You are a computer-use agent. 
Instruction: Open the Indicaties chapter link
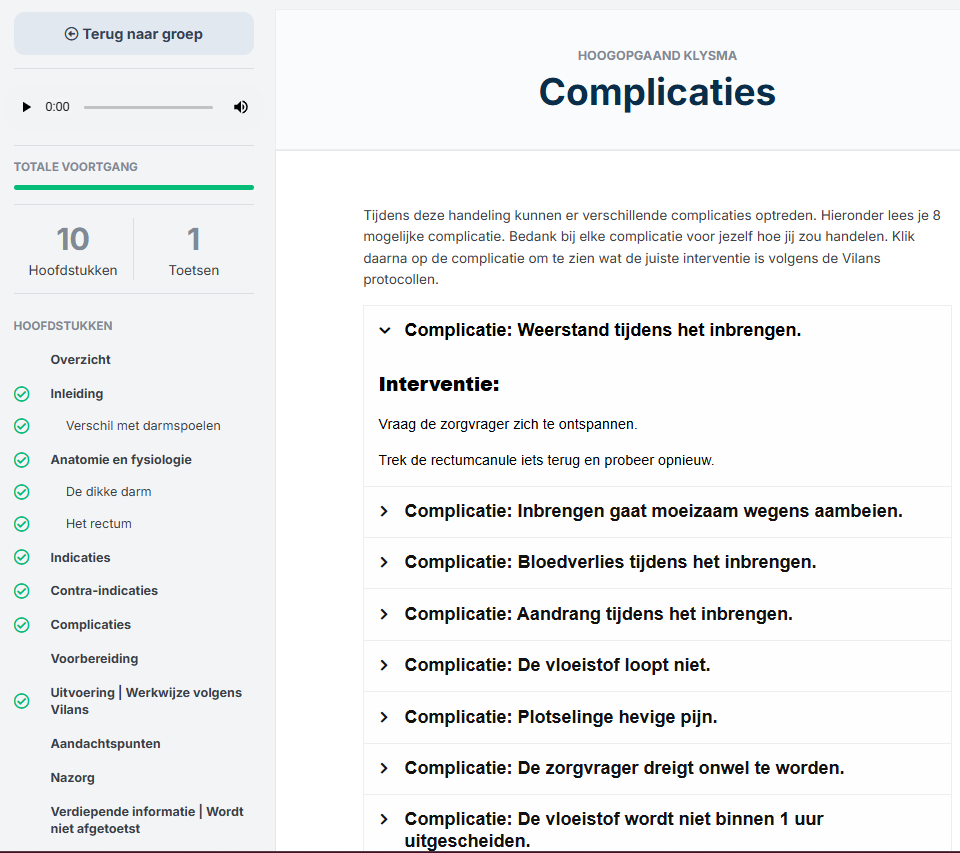pyautogui.click(x=80, y=558)
